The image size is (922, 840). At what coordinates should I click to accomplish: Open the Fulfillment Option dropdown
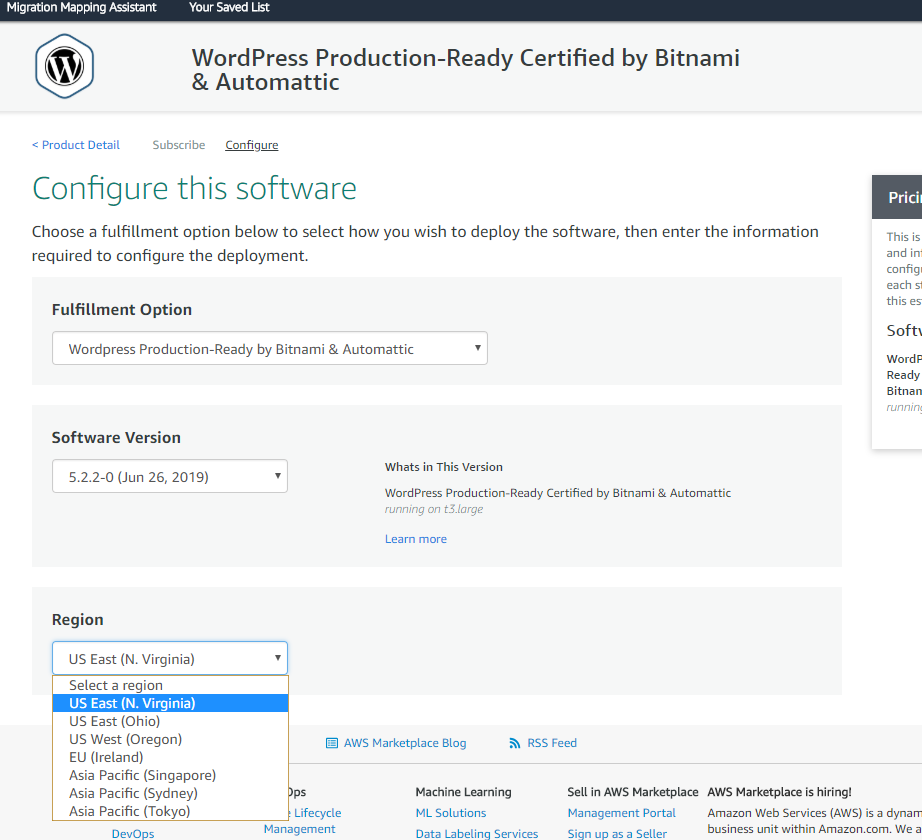(270, 349)
